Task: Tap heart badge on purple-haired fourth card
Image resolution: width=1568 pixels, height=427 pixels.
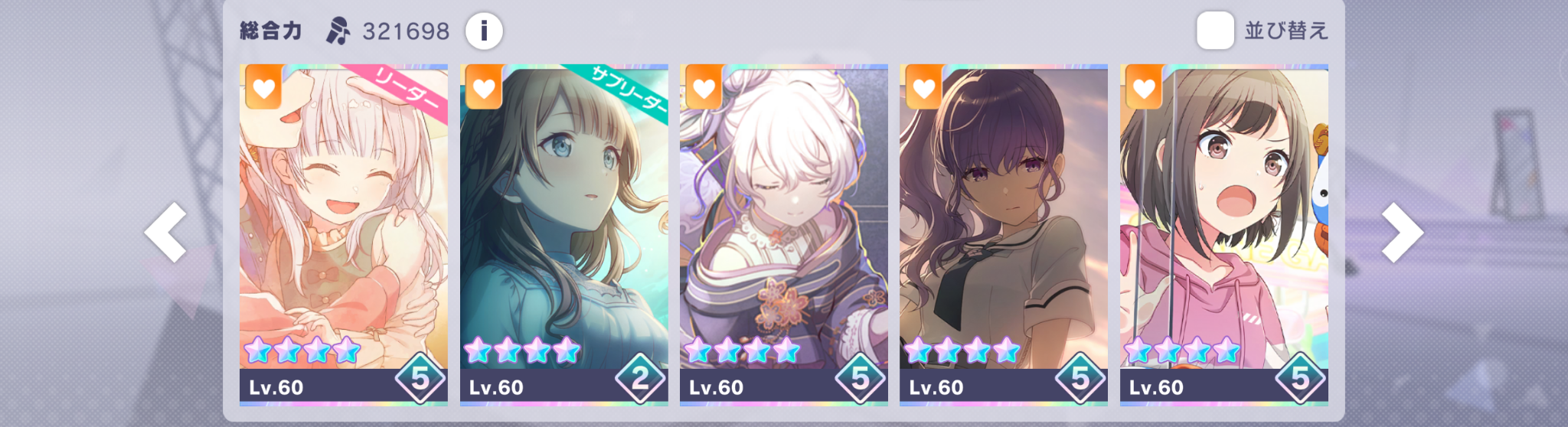Action: coord(923,87)
